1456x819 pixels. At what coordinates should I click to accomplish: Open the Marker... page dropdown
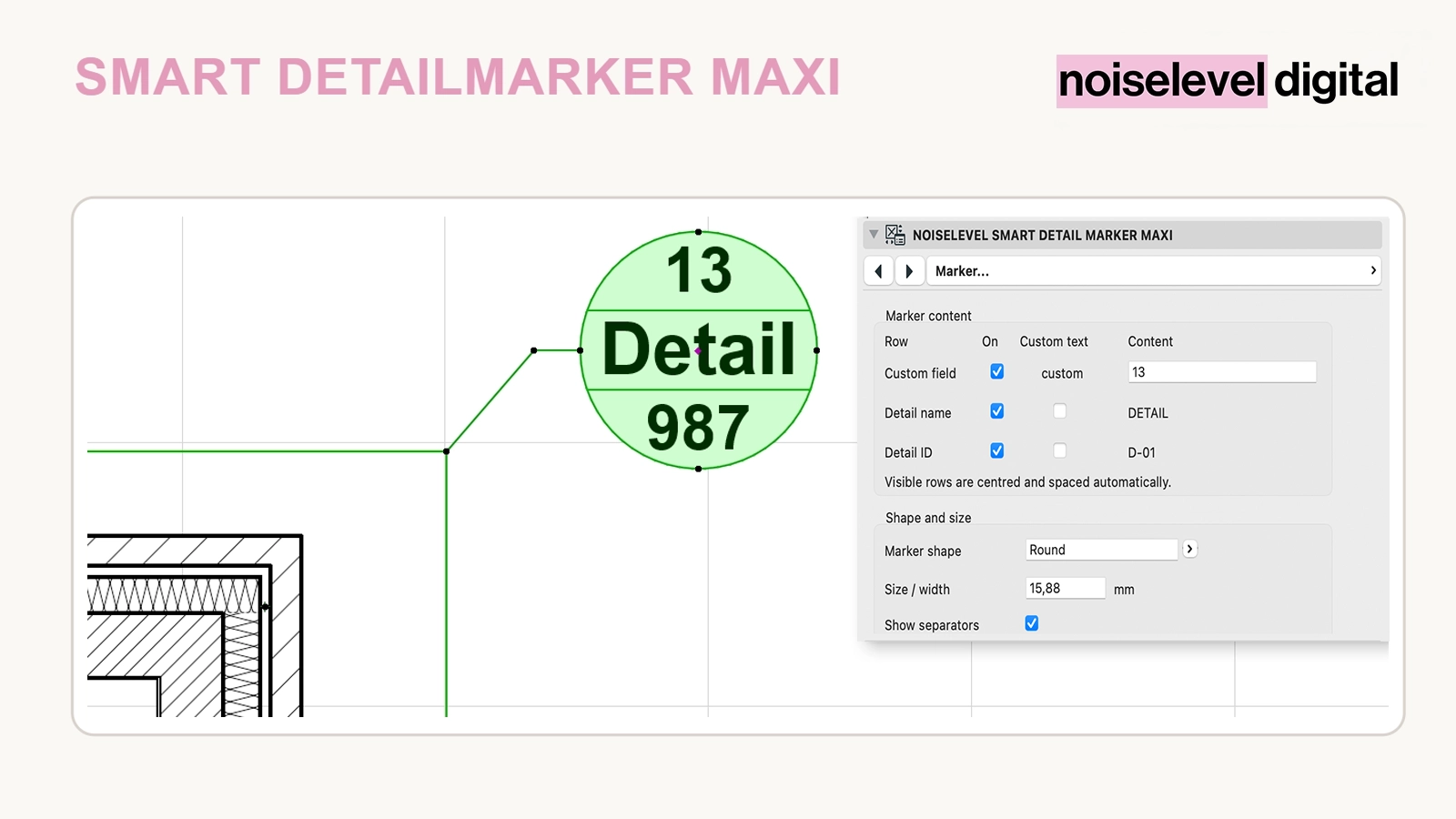1153,271
